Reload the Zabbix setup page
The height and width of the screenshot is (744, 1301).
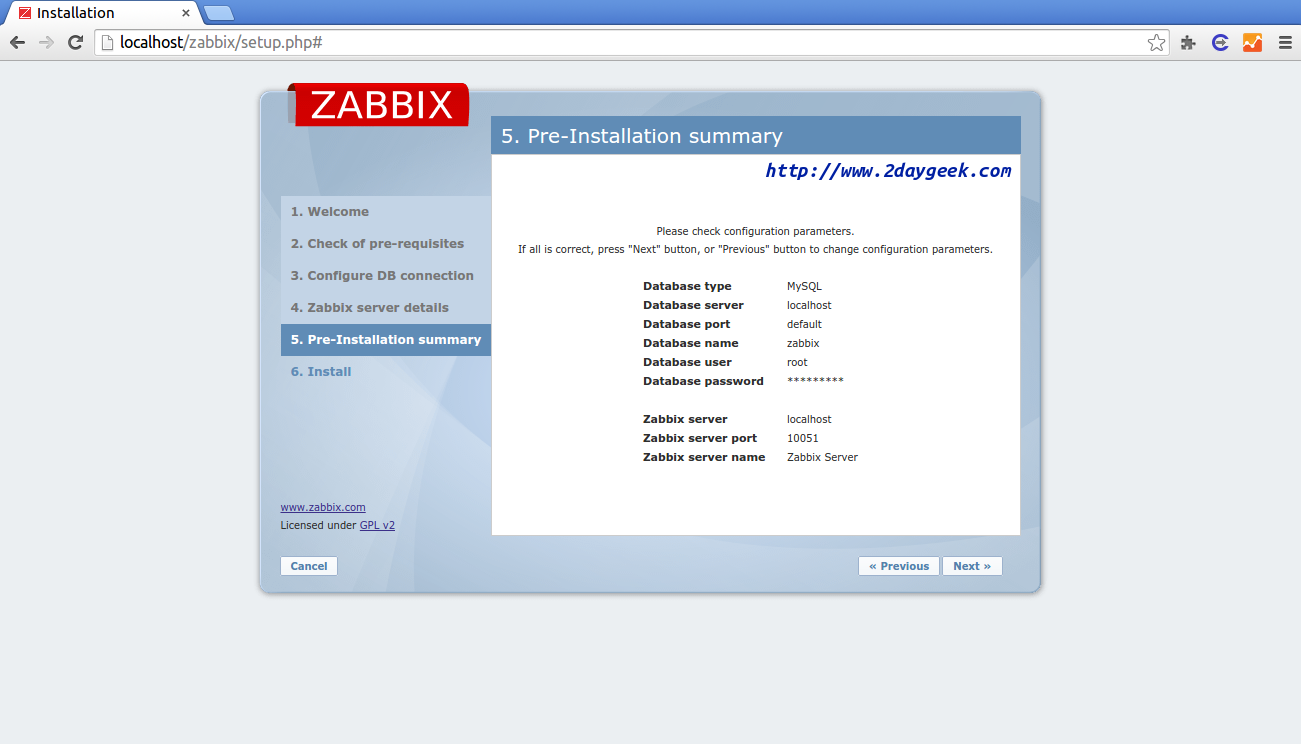pos(75,42)
